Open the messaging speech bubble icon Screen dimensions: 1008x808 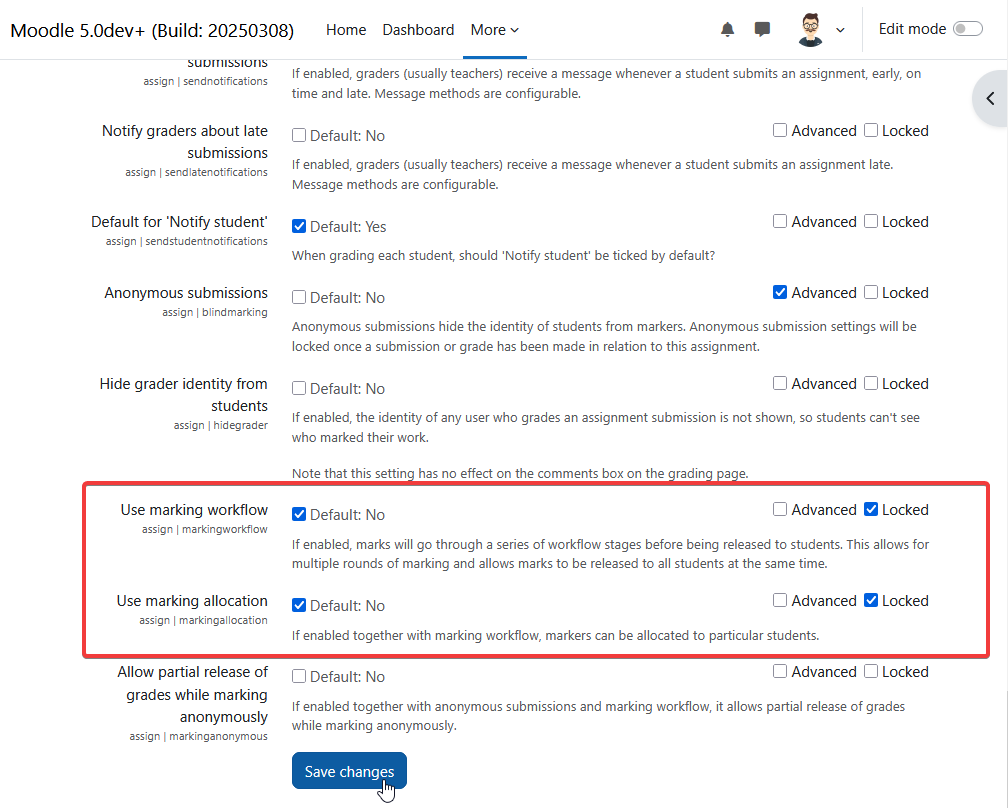pyautogui.click(x=762, y=30)
